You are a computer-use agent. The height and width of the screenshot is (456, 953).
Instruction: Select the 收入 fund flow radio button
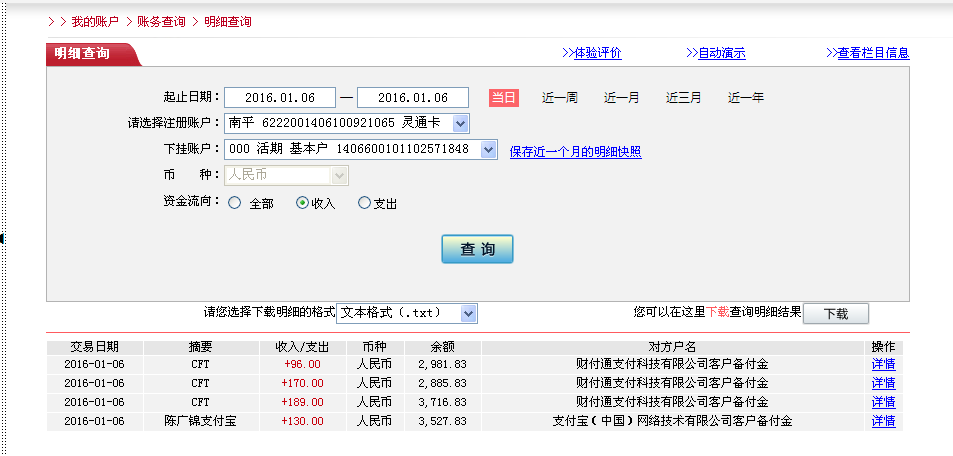(x=303, y=203)
